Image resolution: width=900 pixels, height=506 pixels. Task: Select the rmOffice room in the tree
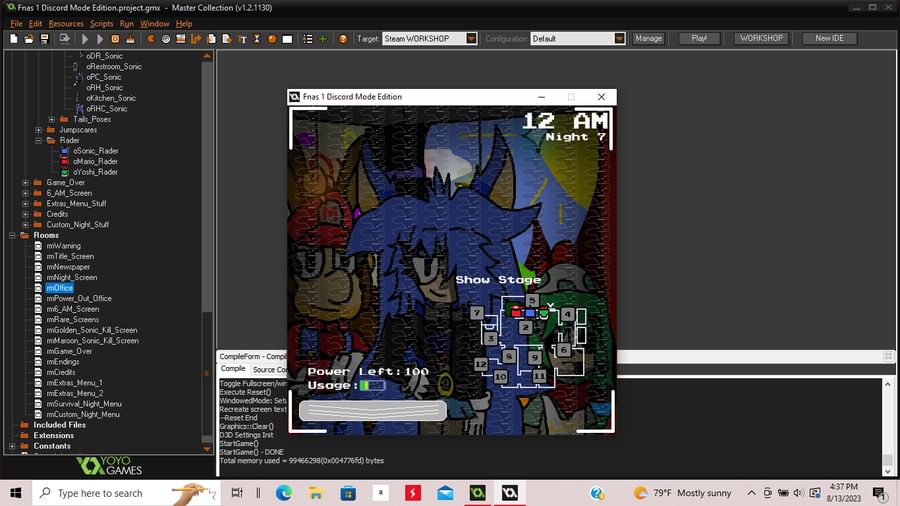(60, 288)
